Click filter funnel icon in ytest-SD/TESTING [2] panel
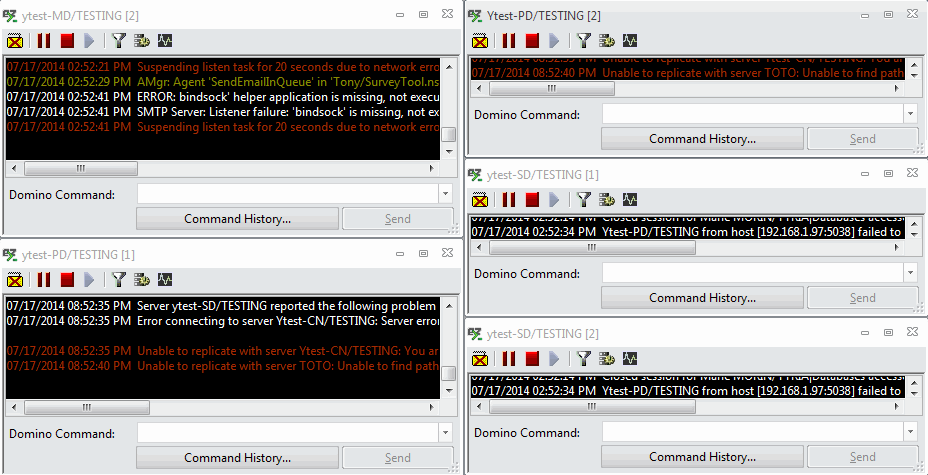This screenshot has width=928, height=475. coord(583,359)
